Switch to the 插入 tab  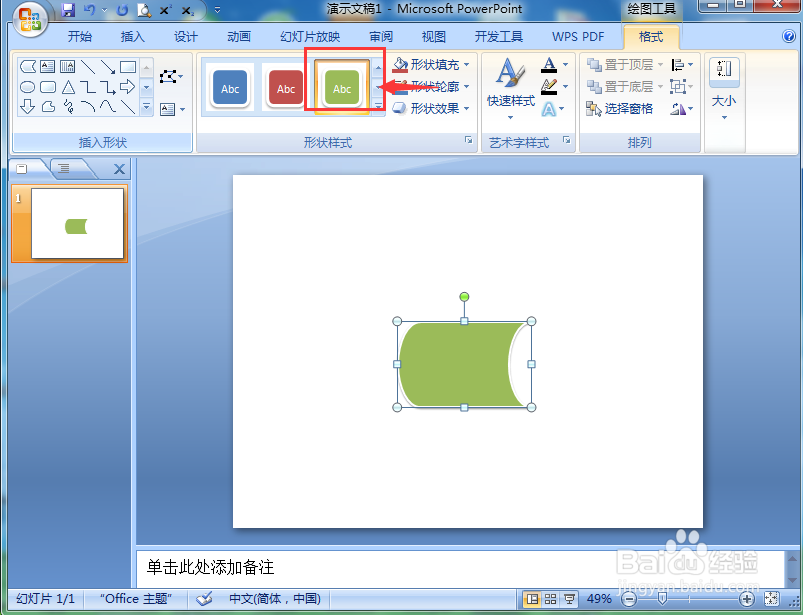[133, 36]
